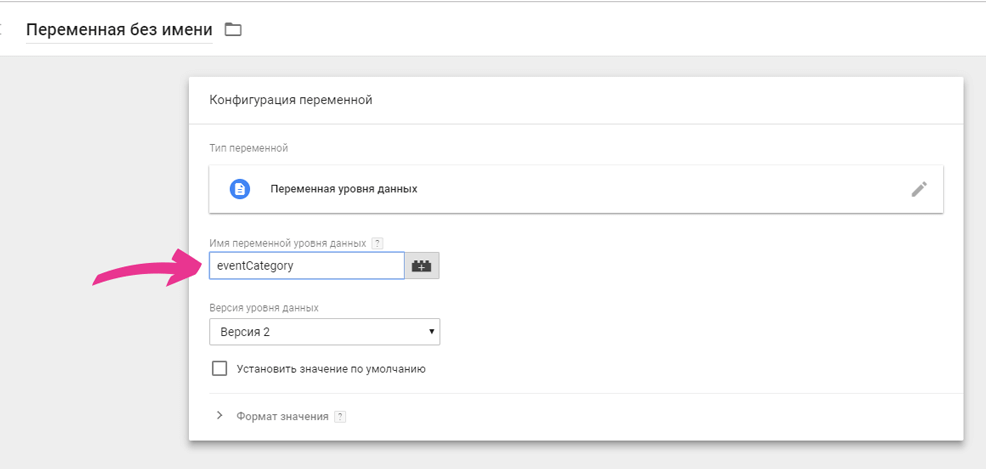Click the "Тип переменной" label
986x469 pixels.
[249, 148]
